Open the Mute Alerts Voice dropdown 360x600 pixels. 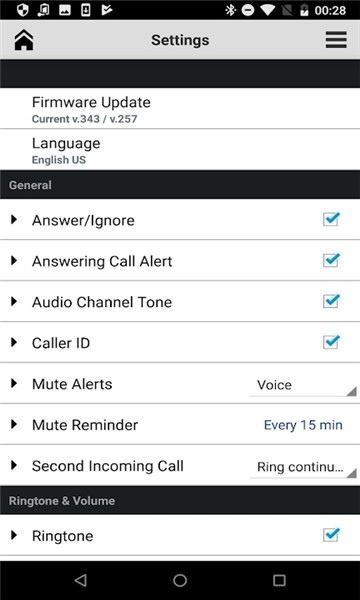[303, 385]
